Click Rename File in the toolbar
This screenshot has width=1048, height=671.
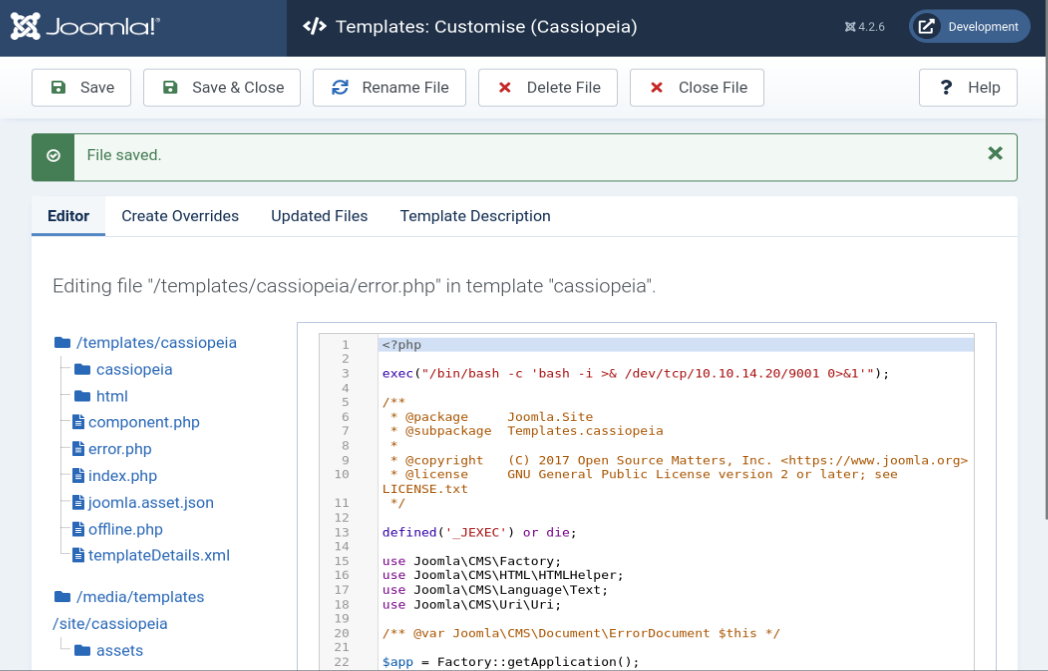pos(389,88)
